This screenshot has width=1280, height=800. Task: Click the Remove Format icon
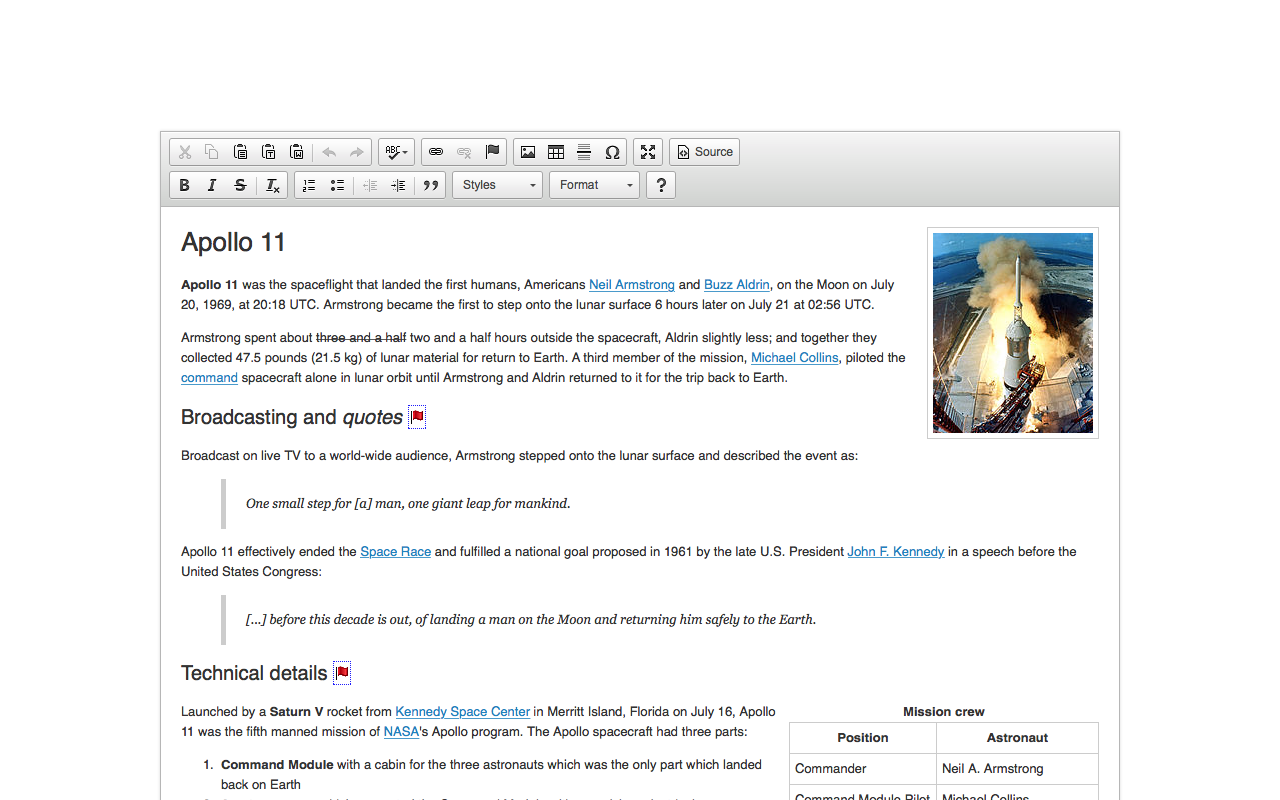pyautogui.click(x=272, y=185)
